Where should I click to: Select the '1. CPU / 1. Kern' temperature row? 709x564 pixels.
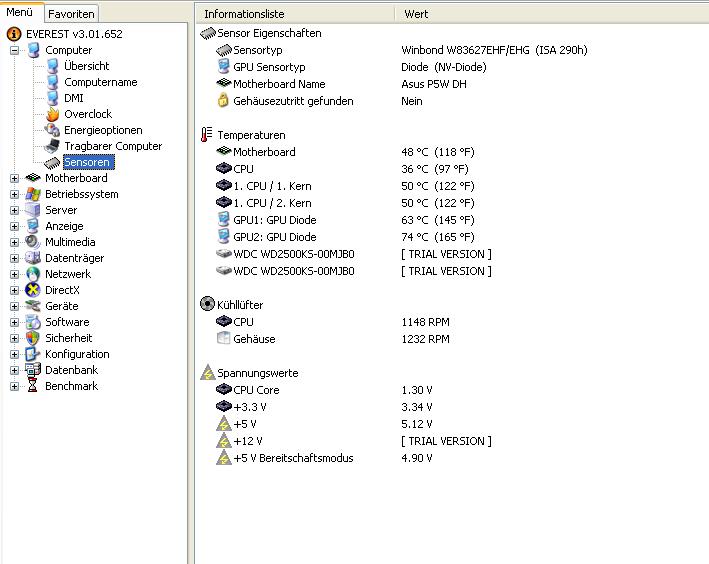click(345, 186)
